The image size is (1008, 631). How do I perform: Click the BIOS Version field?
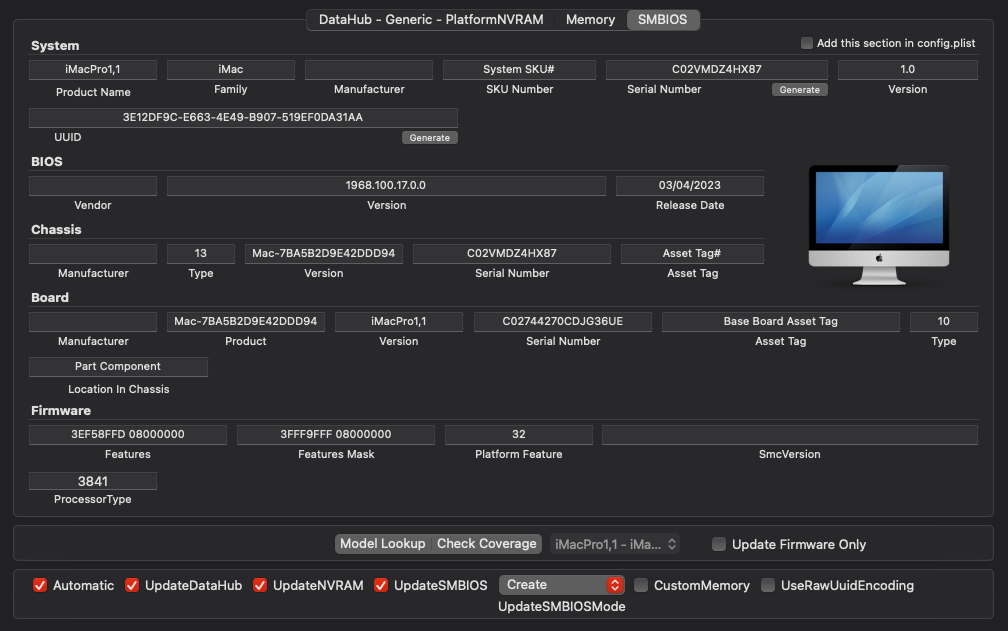387,185
